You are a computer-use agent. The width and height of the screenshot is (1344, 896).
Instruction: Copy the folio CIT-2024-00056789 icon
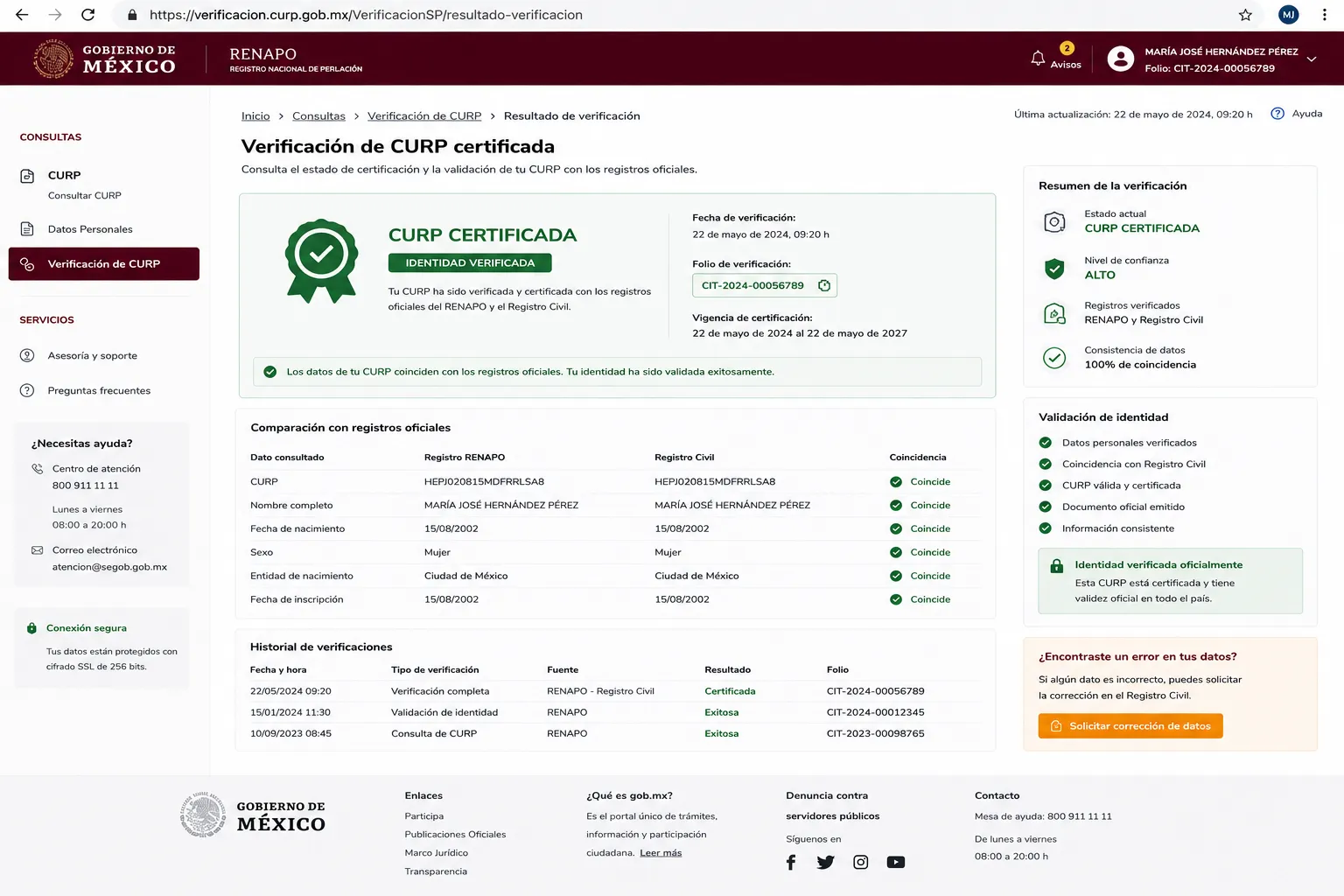(823, 285)
